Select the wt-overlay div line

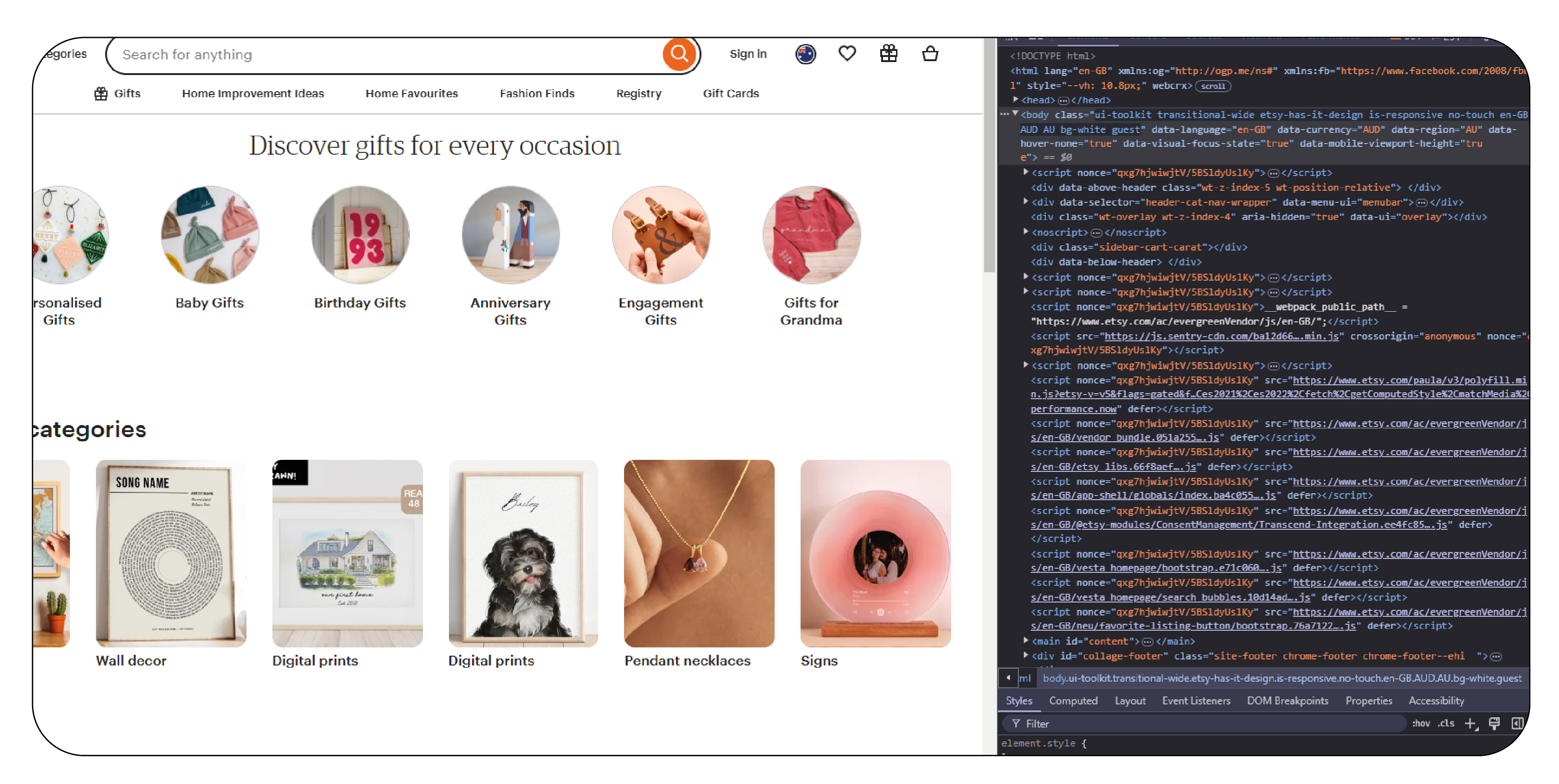click(1259, 217)
